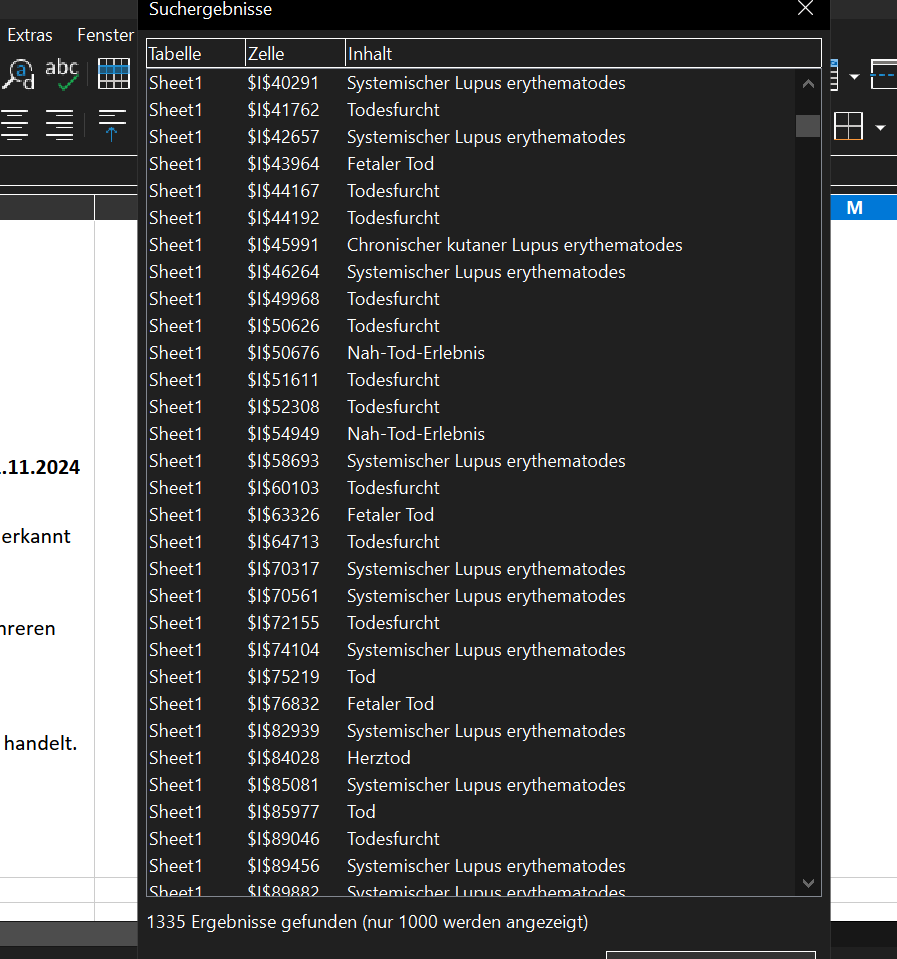The image size is (897, 959).
Task: Select column M header
Action: (854, 208)
